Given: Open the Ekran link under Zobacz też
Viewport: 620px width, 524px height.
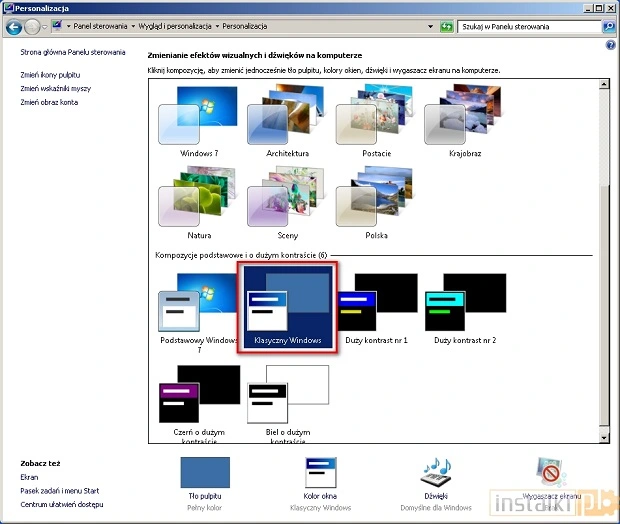Looking at the screenshot, I should pos(29,477).
